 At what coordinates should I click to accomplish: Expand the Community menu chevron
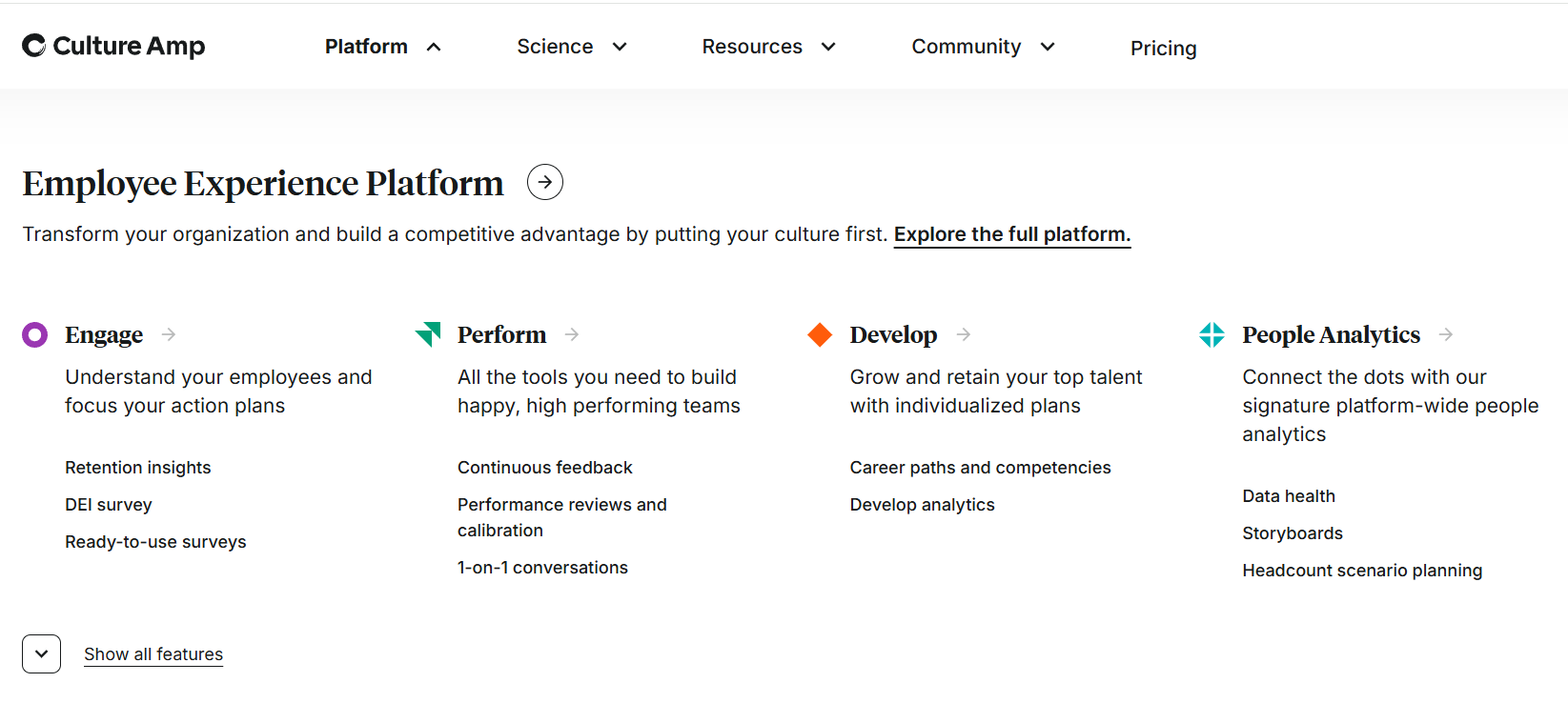1048,47
